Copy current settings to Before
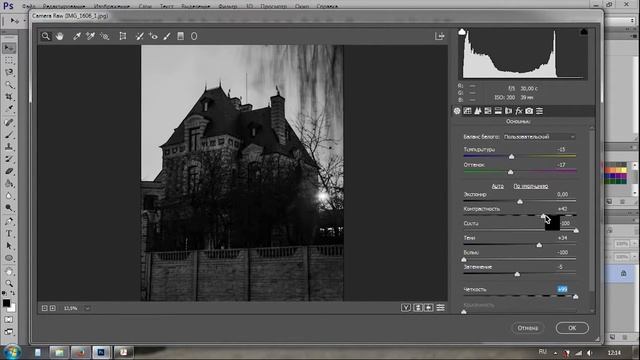Screen dimensions: 640x360 point(429,308)
